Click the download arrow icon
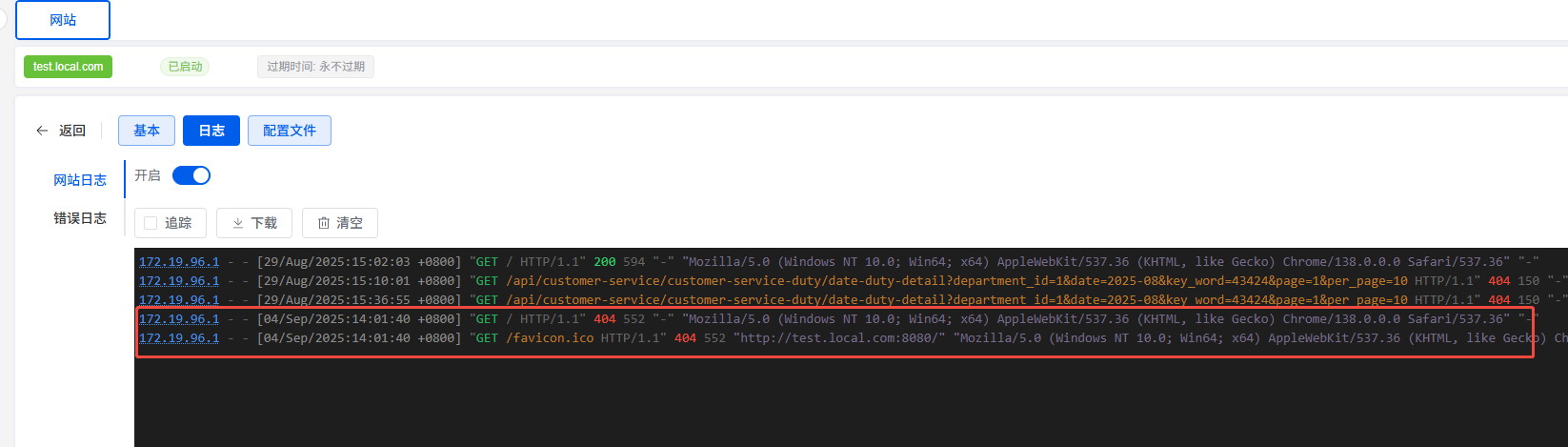The image size is (1568, 447). pyautogui.click(x=238, y=223)
